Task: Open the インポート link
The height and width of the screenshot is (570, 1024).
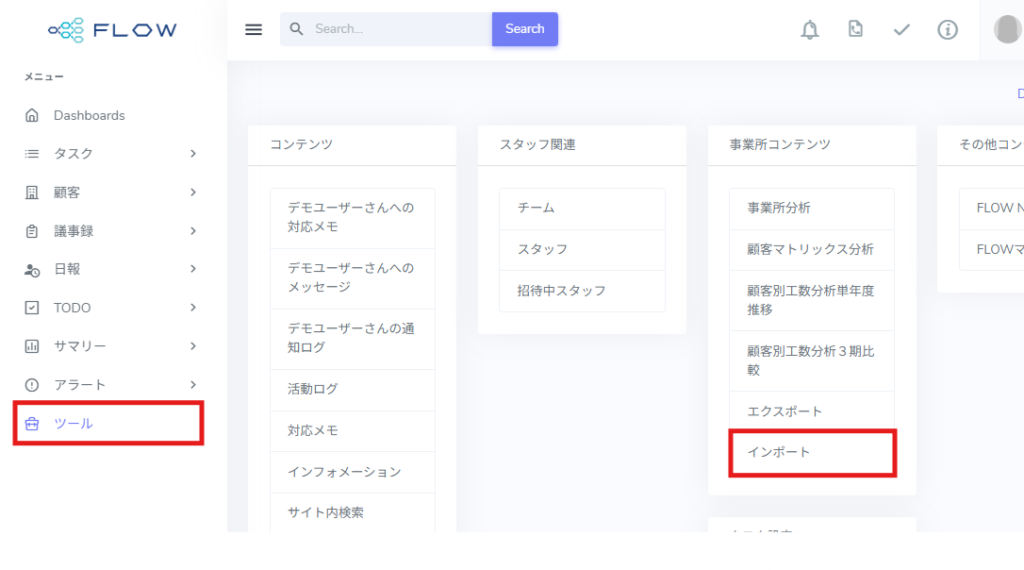Action: click(779, 452)
